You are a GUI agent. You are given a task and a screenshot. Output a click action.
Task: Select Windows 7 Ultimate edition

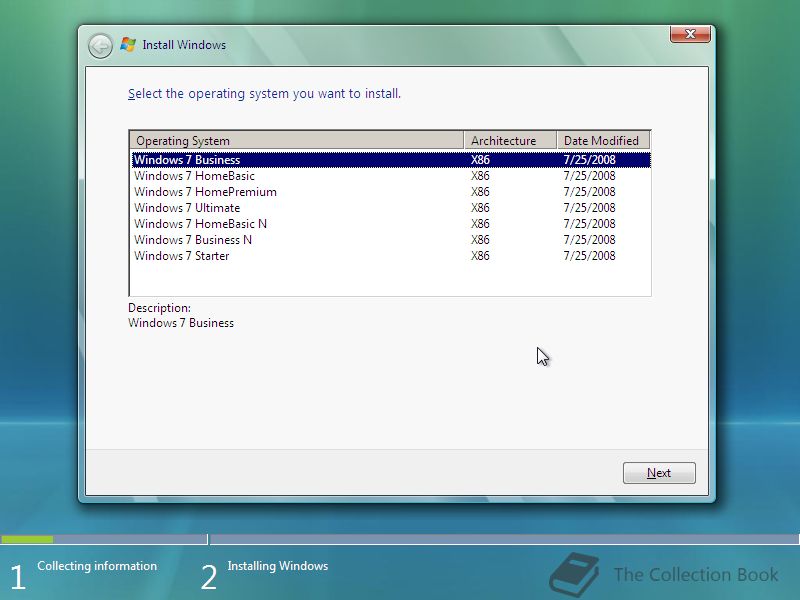tap(391, 208)
